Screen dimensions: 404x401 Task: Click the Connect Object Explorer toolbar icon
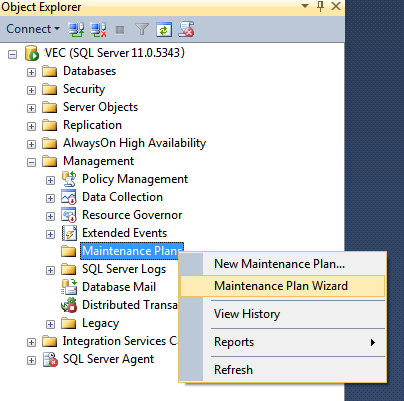click(x=76, y=29)
